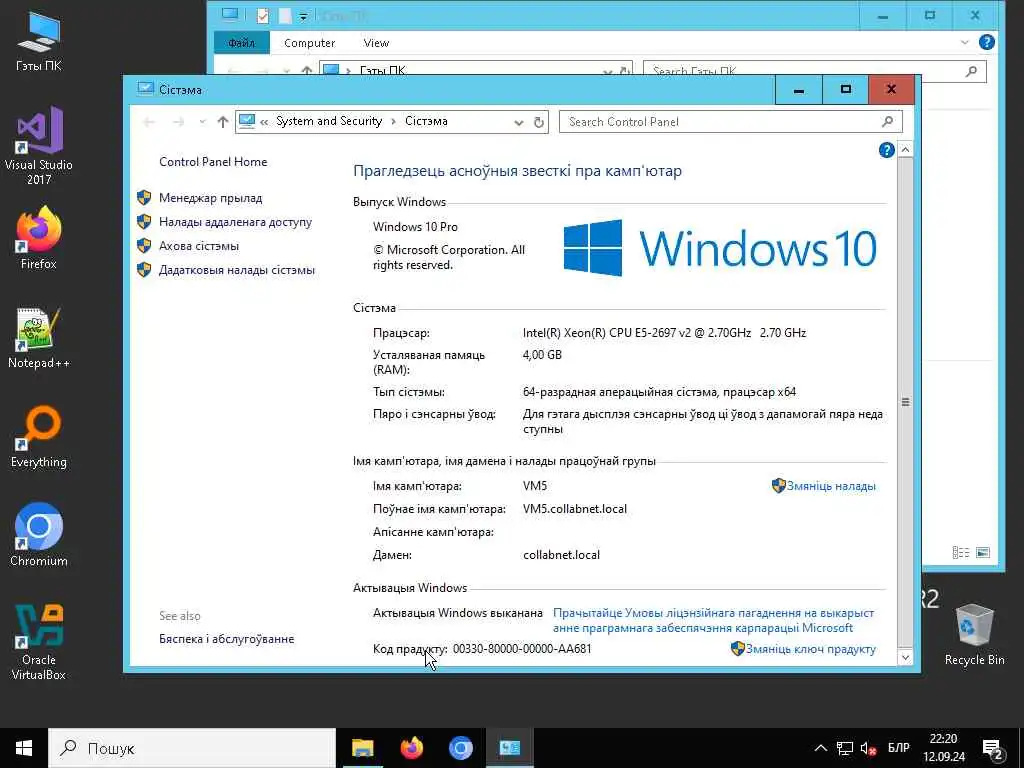Switch to large icons view in Гэты ПК

click(983, 552)
